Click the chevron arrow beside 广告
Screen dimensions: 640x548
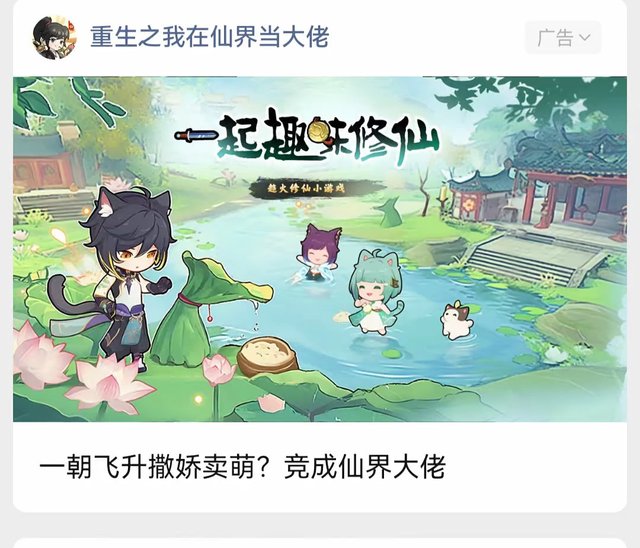[584, 38]
